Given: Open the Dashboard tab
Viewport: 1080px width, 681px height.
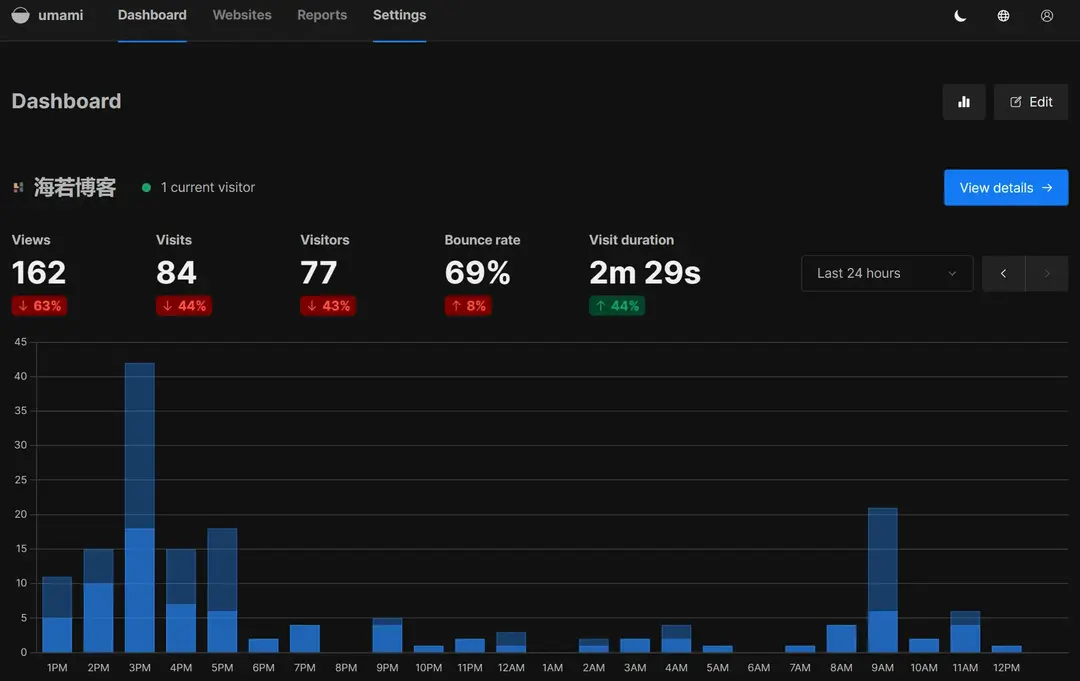Looking at the screenshot, I should pos(152,16).
